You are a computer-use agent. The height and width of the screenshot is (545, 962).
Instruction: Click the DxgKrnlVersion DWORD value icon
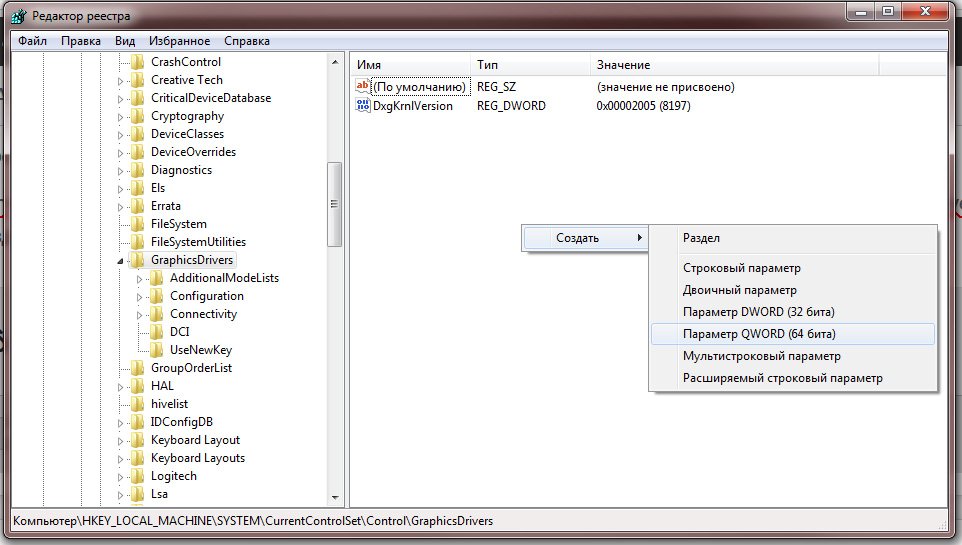coord(363,106)
